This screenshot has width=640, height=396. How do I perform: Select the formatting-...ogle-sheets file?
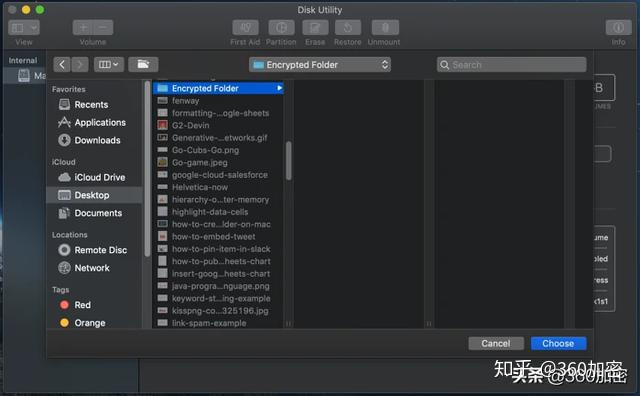[x=218, y=113]
